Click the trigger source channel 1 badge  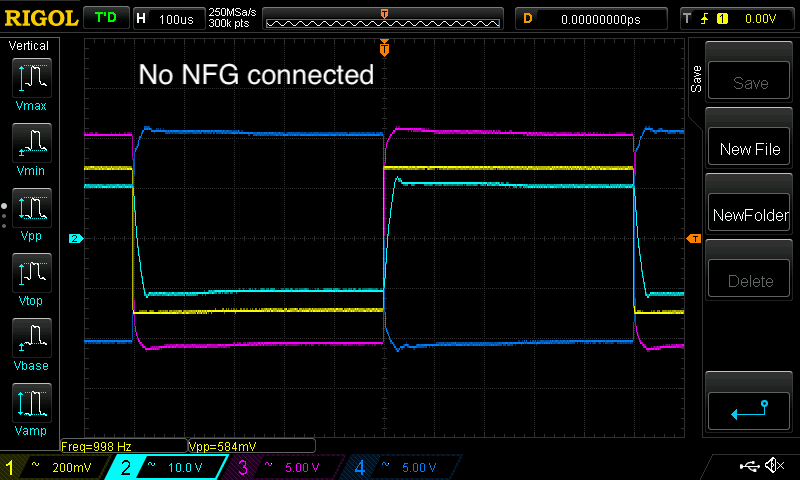click(x=722, y=19)
